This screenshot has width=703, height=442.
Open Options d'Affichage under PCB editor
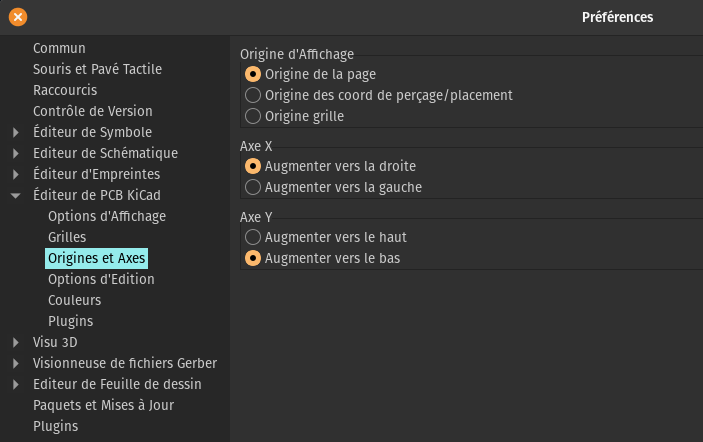coord(107,217)
